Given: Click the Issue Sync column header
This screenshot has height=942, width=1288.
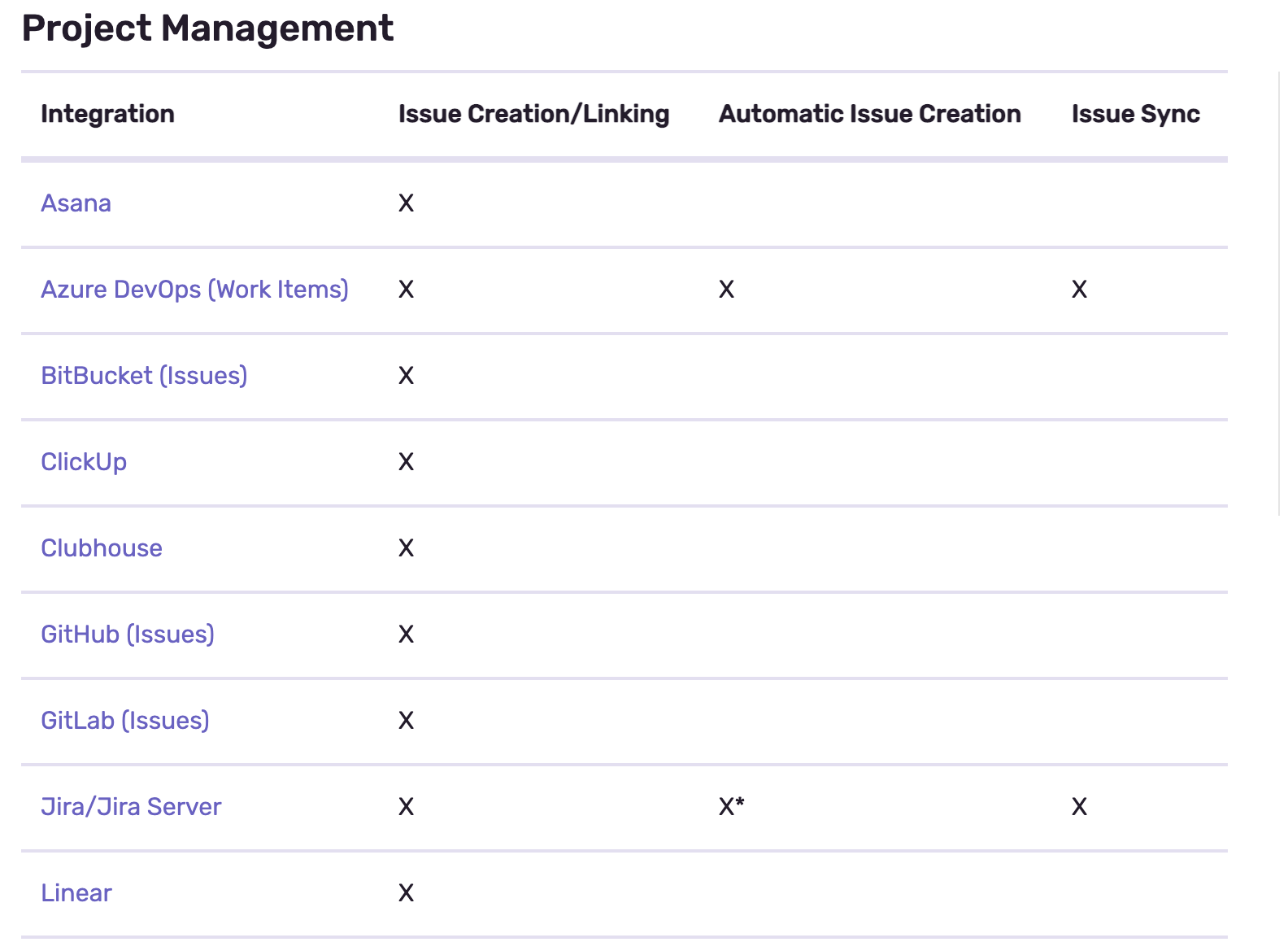Looking at the screenshot, I should coord(1135,114).
